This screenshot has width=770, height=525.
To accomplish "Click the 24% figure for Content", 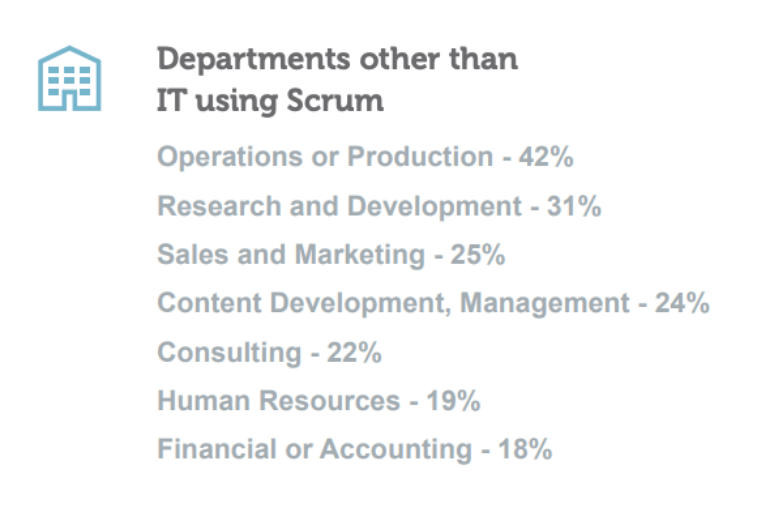I will click(x=682, y=303).
